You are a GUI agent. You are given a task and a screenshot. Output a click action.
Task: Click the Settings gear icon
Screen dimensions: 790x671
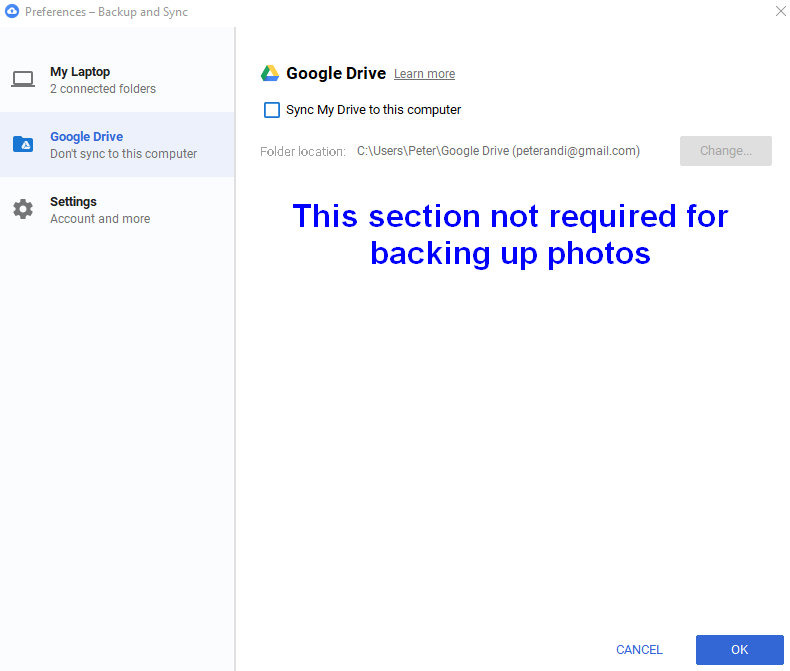tap(23, 209)
